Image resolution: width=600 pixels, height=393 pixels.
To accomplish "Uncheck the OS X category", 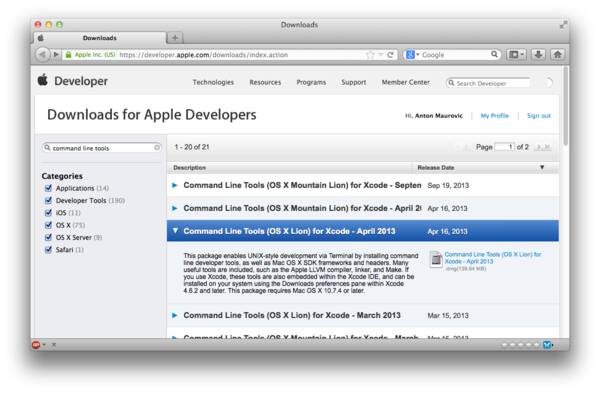I will point(48,225).
